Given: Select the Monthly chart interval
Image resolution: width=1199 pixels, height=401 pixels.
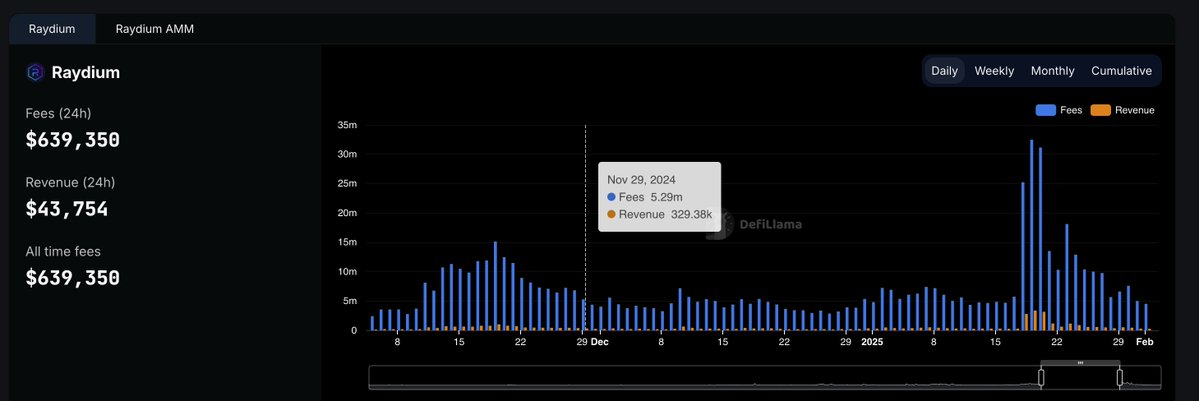Looking at the screenshot, I should click(1052, 70).
